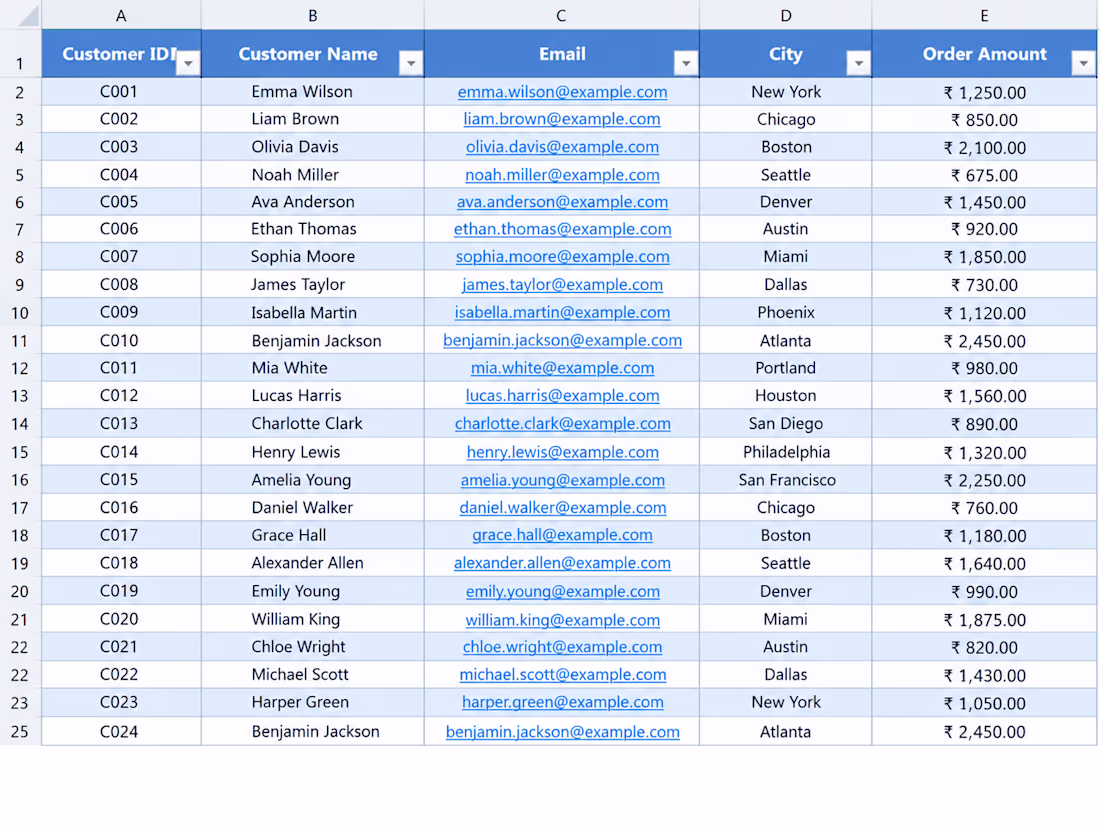Select the Phoenix city cell

click(x=786, y=313)
